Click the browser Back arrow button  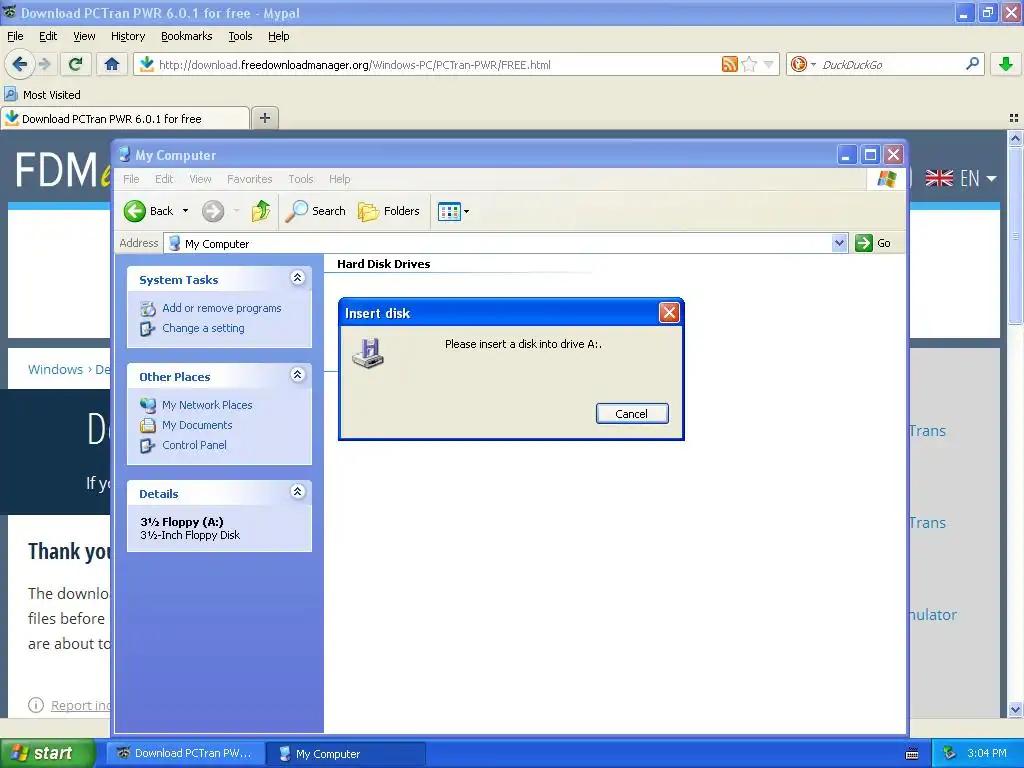click(x=19, y=64)
